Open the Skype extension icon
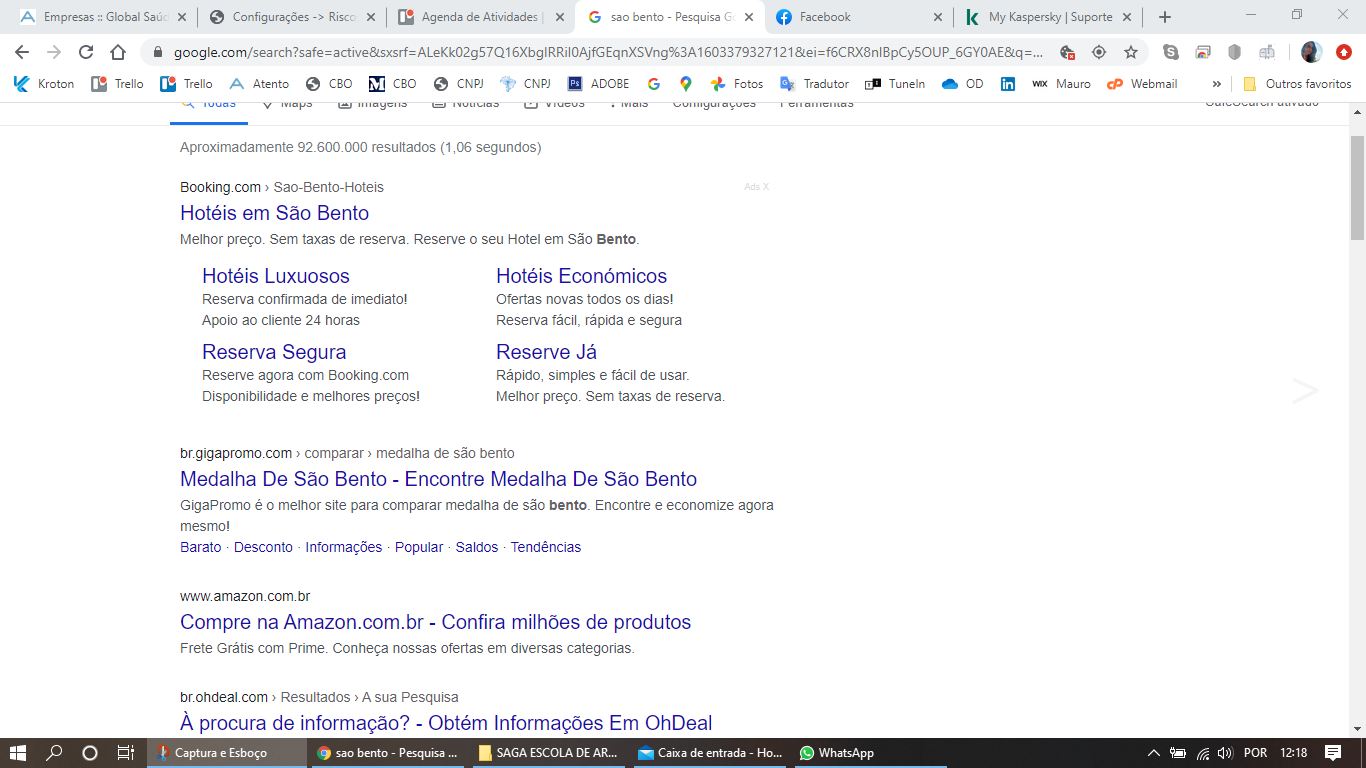Viewport: 1366px width, 768px height. (1171, 52)
